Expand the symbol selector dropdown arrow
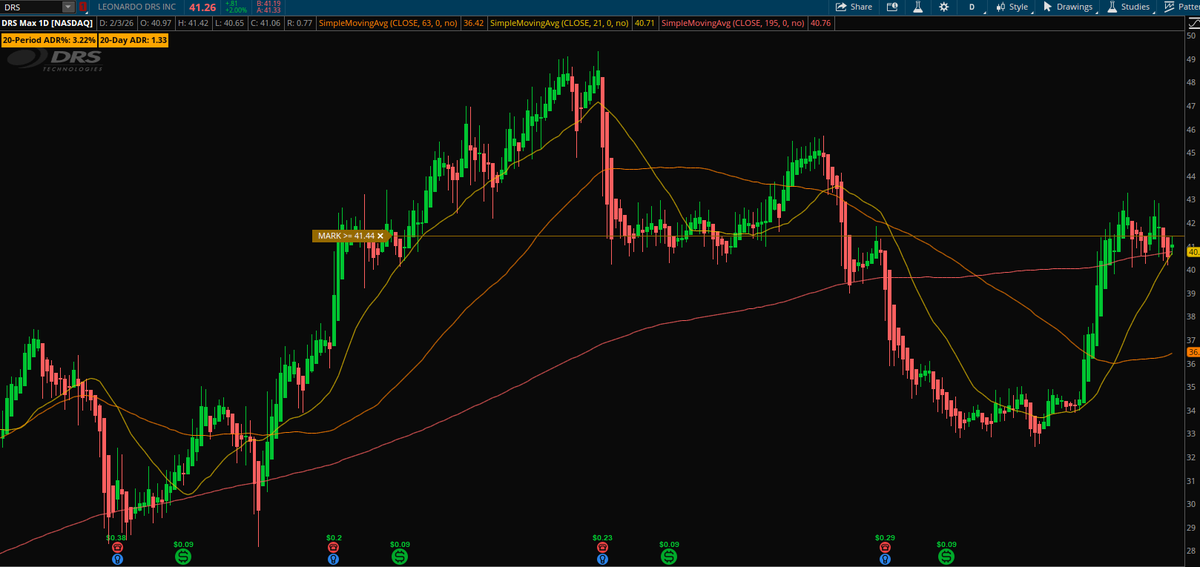Viewport: 1200px width, 567px height. point(68,7)
